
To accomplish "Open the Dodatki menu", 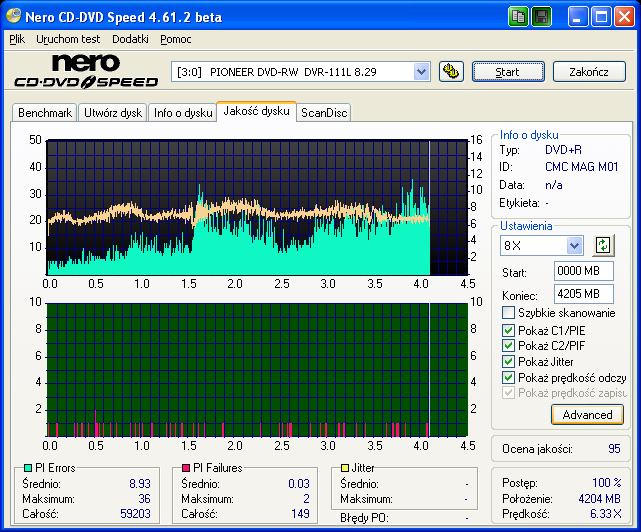I will click(x=130, y=39).
